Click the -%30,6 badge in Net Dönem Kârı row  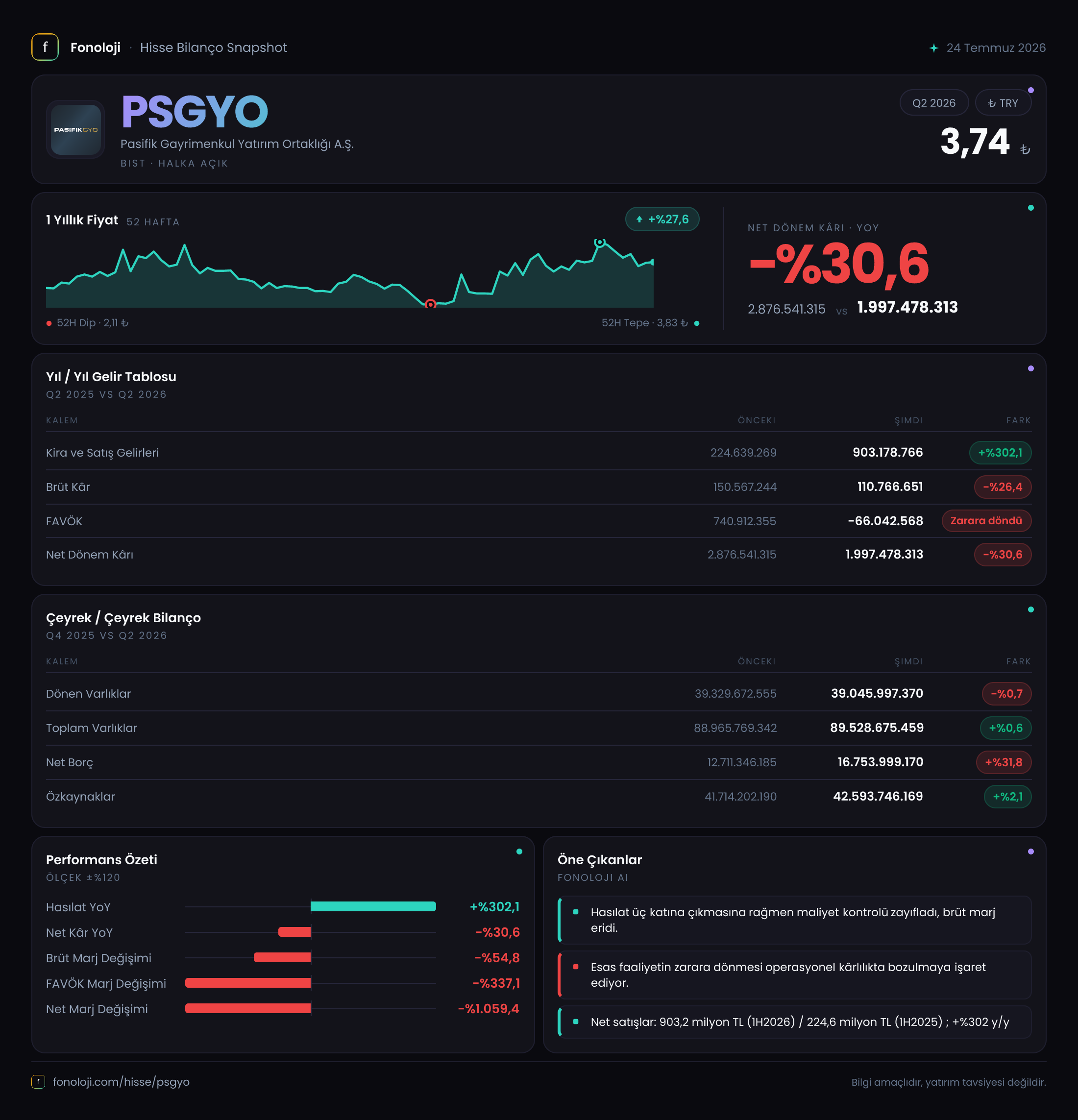coord(1002,554)
